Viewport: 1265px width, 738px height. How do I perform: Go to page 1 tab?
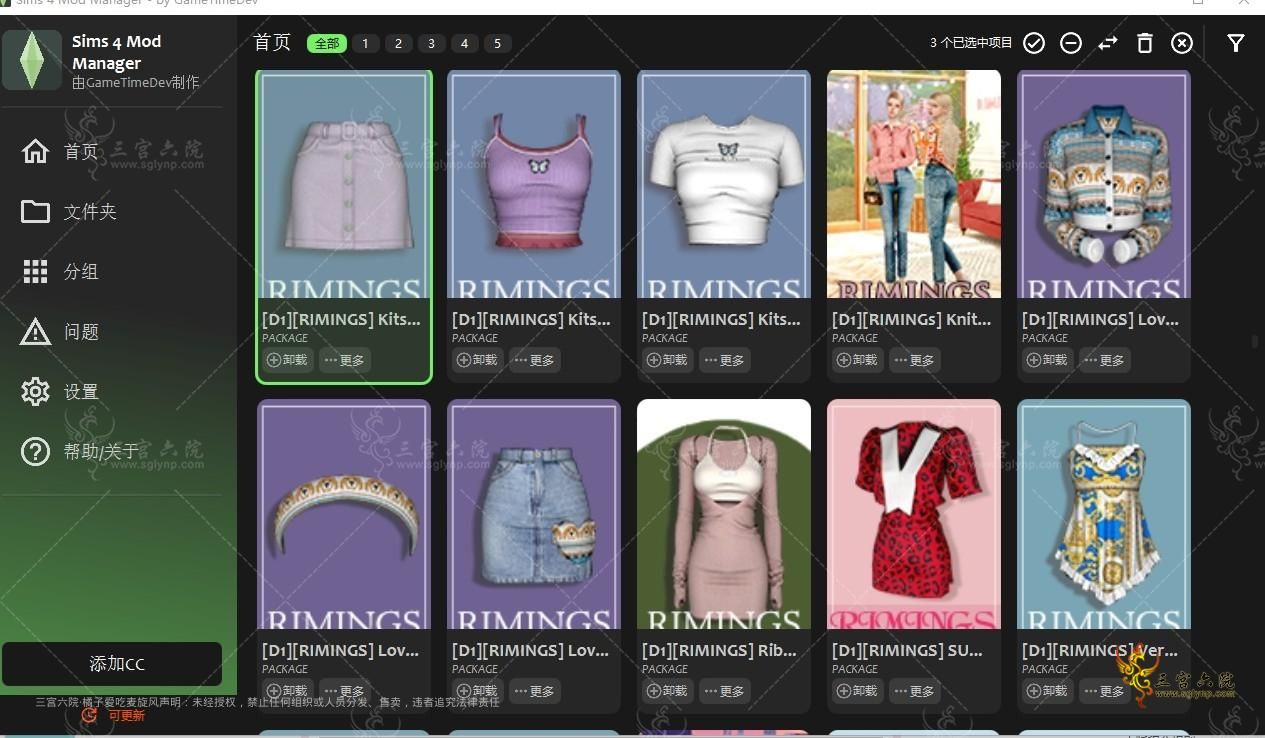click(365, 43)
